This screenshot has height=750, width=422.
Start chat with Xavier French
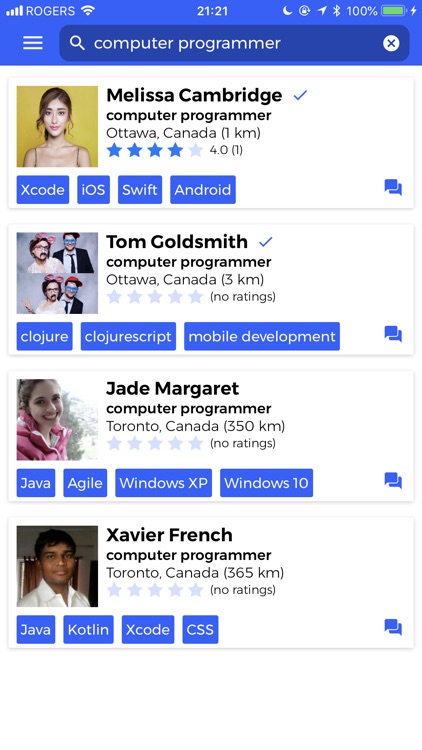pos(393,627)
